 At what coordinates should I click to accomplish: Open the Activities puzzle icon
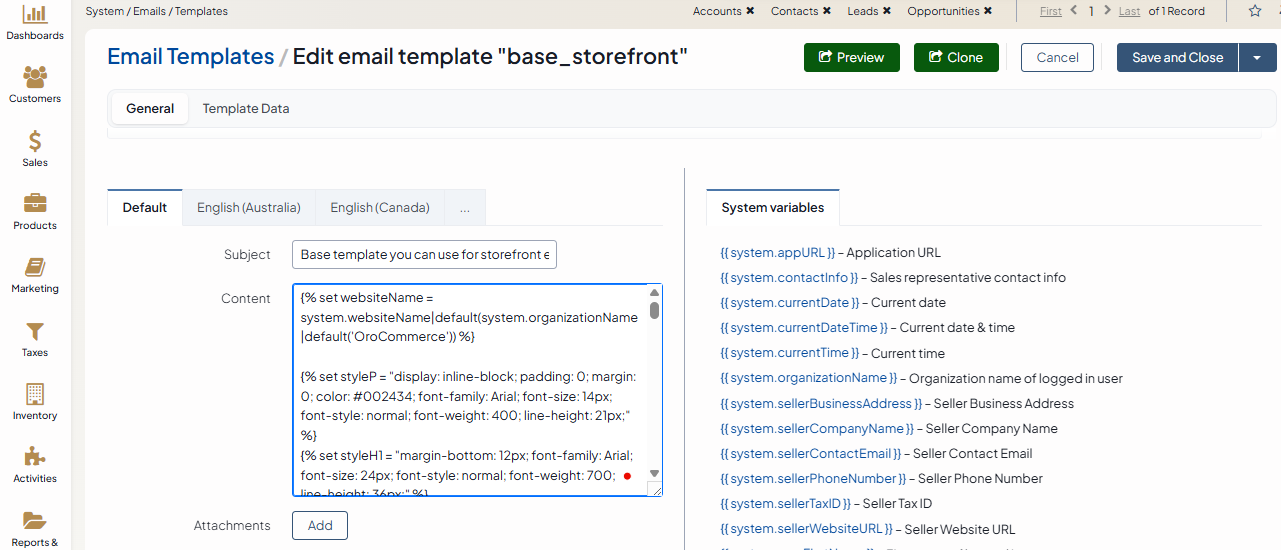tap(35, 457)
